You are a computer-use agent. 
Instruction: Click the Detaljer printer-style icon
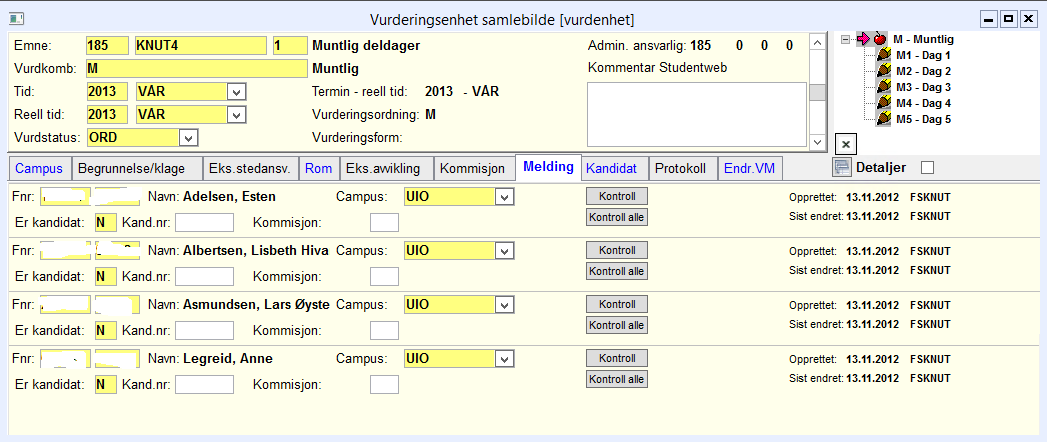click(x=842, y=168)
